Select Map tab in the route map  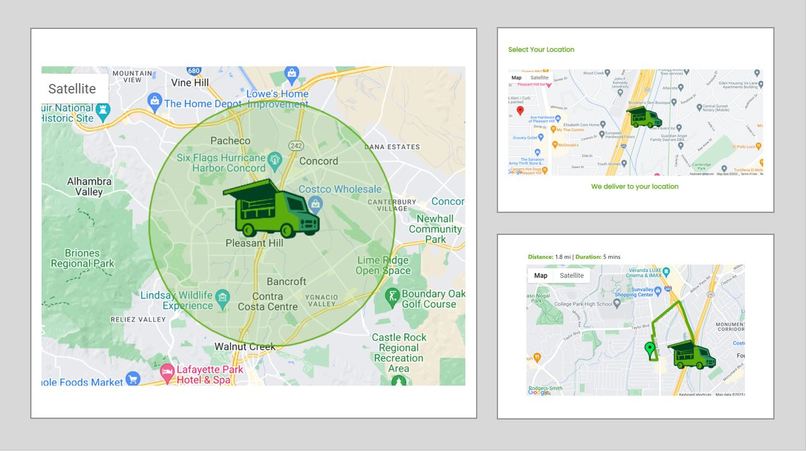(541, 276)
